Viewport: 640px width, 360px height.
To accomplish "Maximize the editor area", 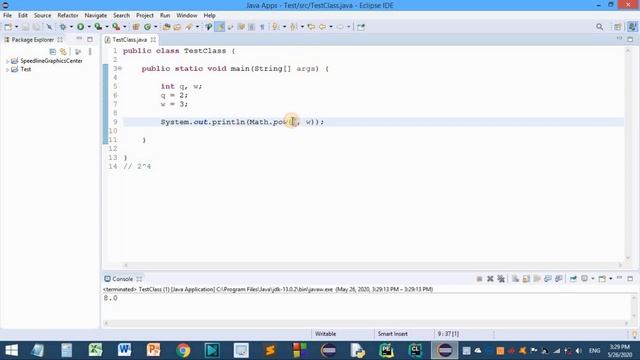I will 630,40.
